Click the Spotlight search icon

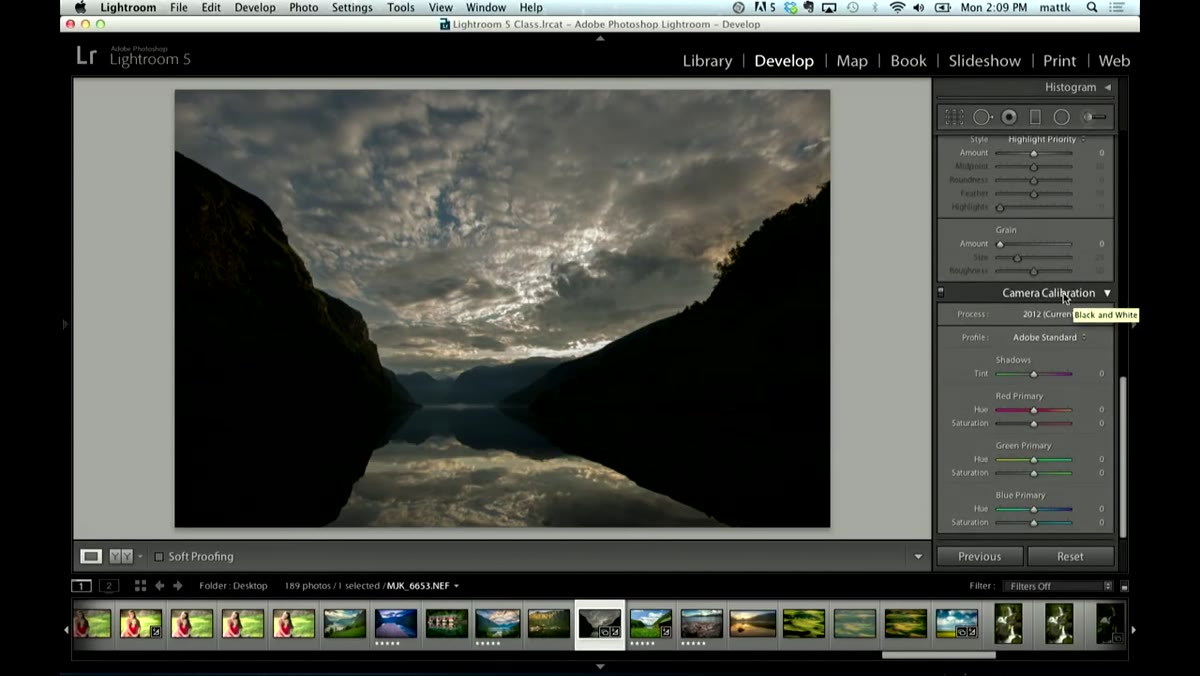[x=1091, y=8]
